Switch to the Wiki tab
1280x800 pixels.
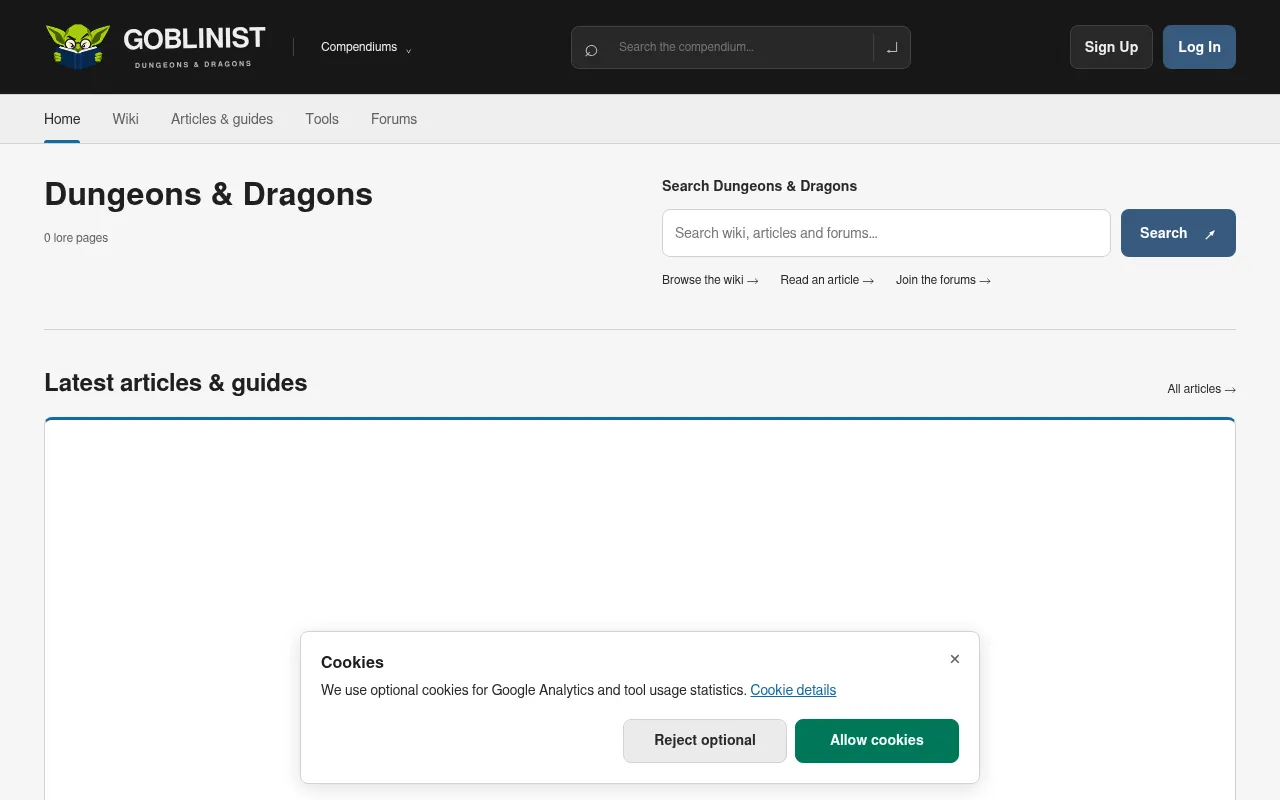pos(126,119)
